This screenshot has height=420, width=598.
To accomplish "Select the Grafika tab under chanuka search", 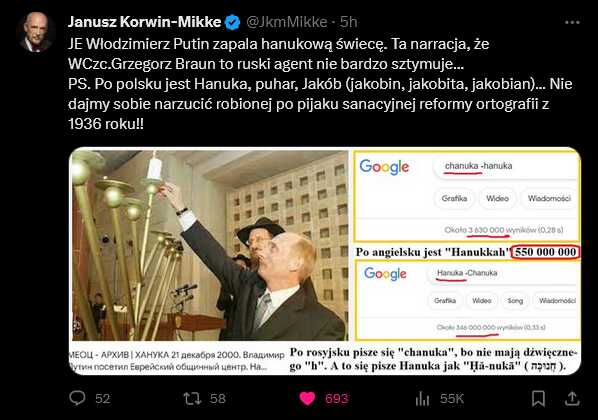I will [454, 198].
